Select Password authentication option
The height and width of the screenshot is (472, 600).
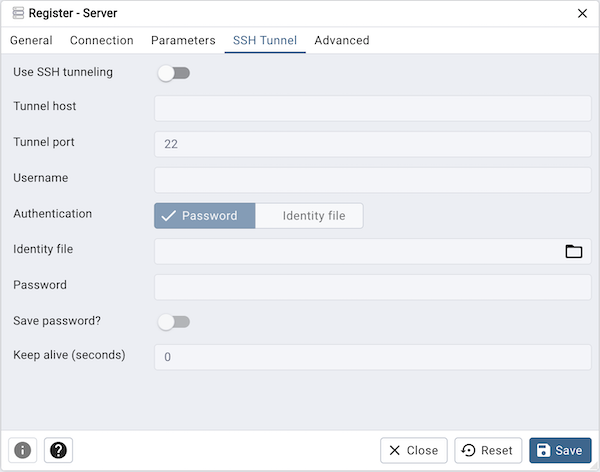pos(205,216)
